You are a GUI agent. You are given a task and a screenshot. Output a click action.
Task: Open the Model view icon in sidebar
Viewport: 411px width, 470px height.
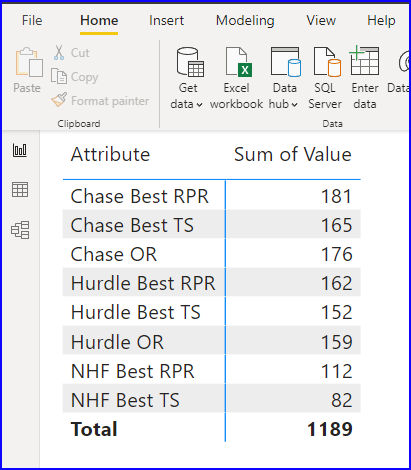(x=20, y=230)
